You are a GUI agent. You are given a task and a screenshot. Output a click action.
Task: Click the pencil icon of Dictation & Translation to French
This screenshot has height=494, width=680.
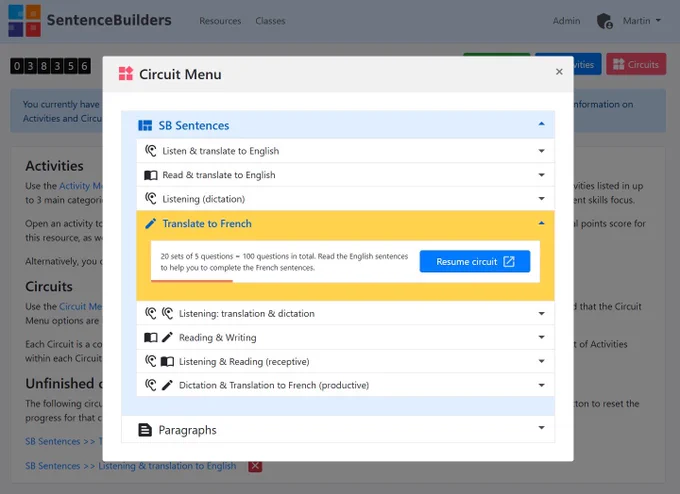click(167, 385)
